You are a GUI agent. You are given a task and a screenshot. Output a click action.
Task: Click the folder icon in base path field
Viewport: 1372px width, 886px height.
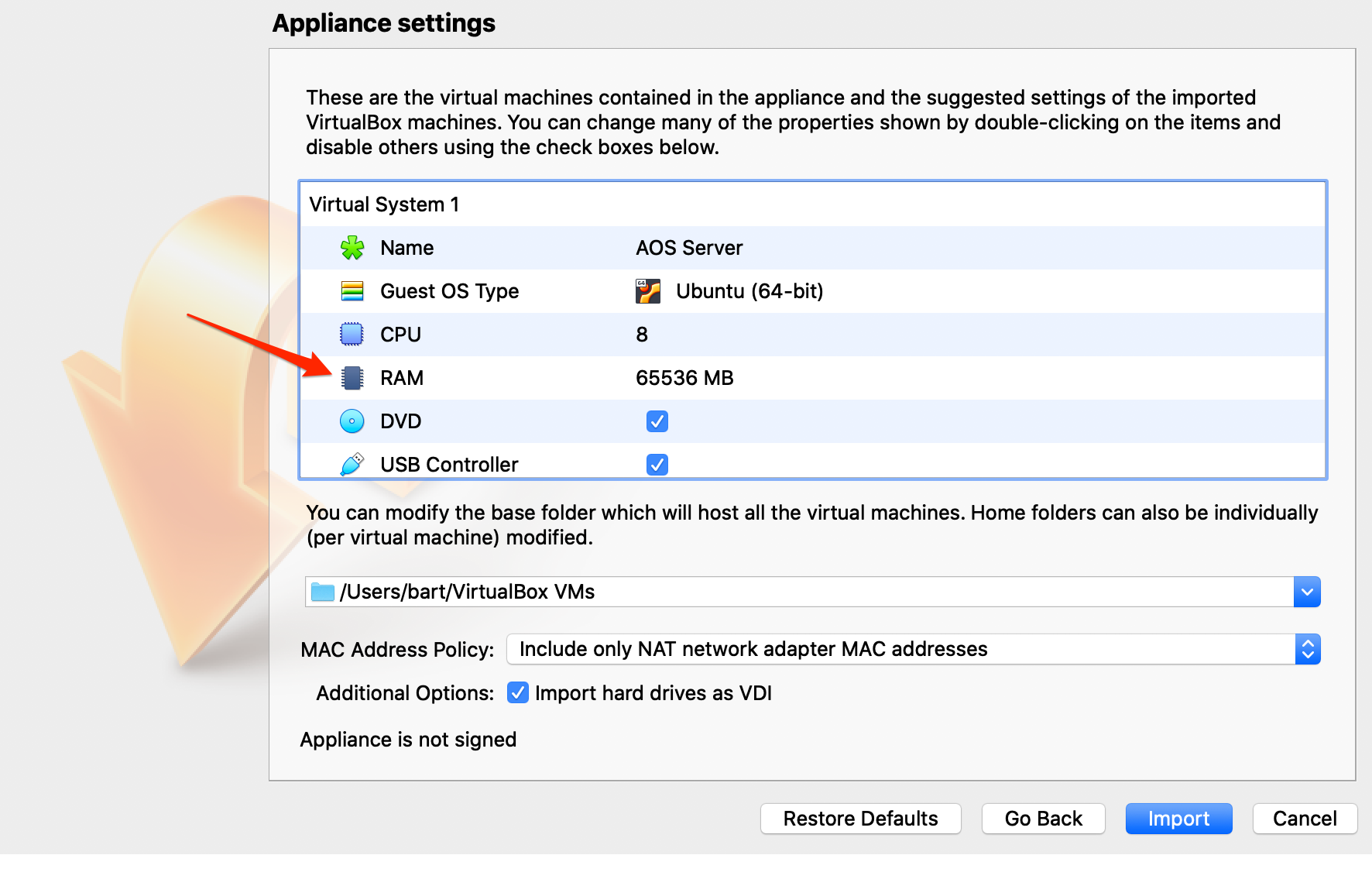click(322, 592)
